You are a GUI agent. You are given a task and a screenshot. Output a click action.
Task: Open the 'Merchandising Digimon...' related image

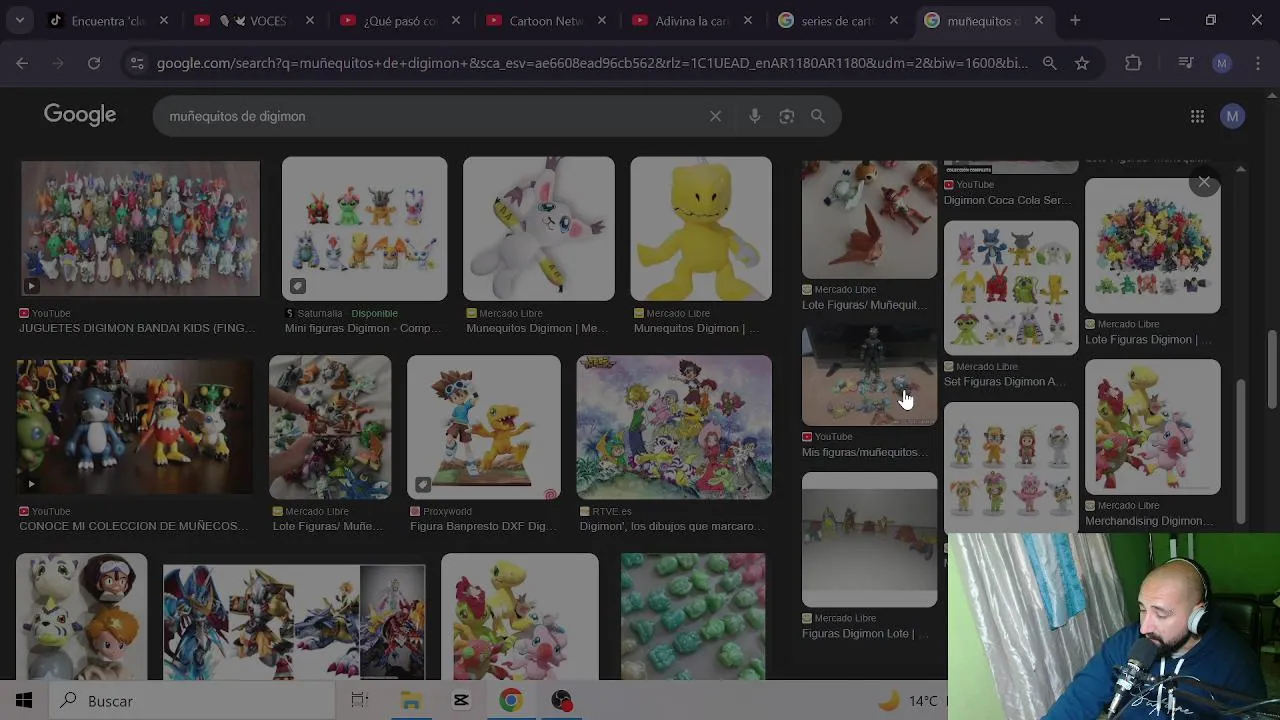[x=1153, y=427]
